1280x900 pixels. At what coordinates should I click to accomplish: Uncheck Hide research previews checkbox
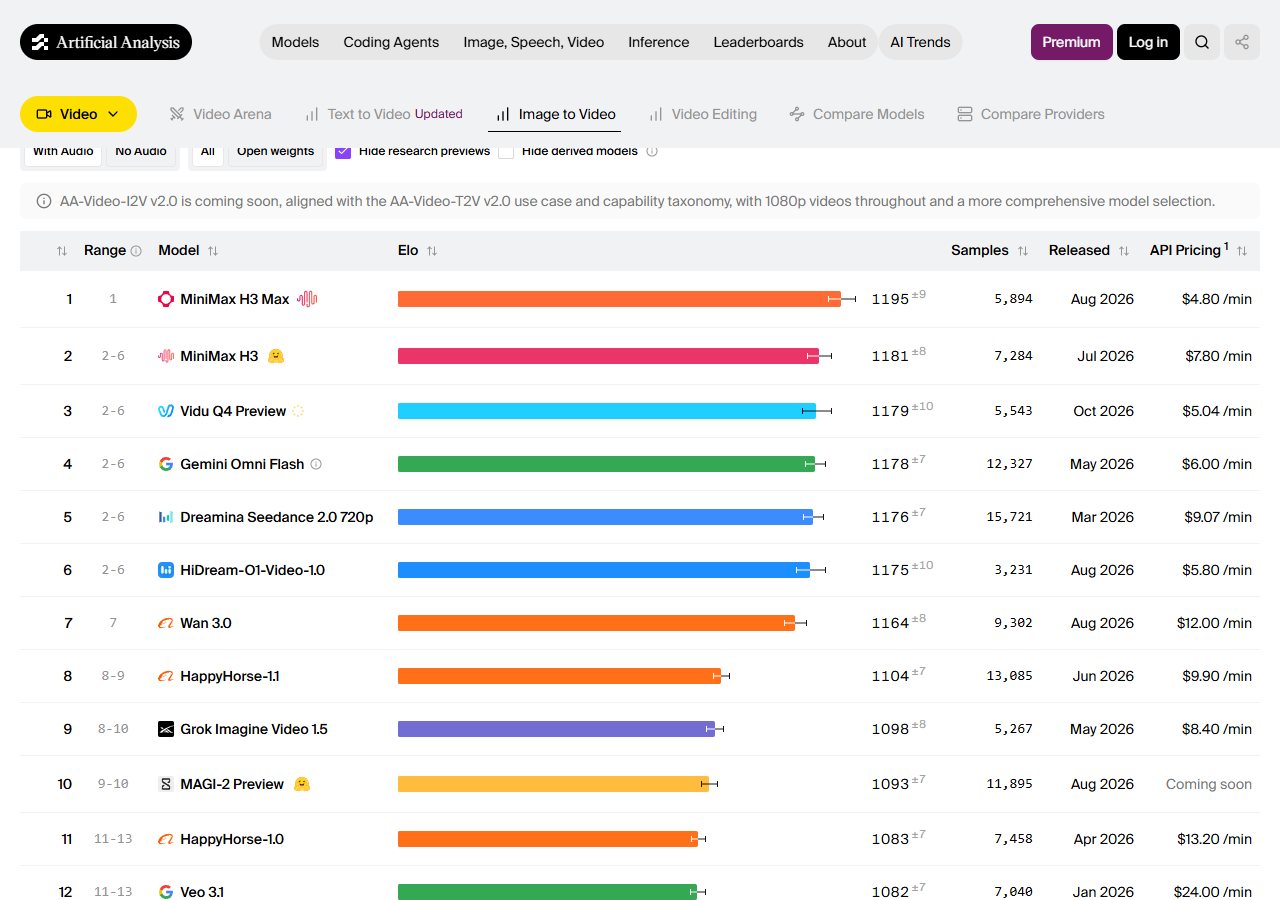343,151
